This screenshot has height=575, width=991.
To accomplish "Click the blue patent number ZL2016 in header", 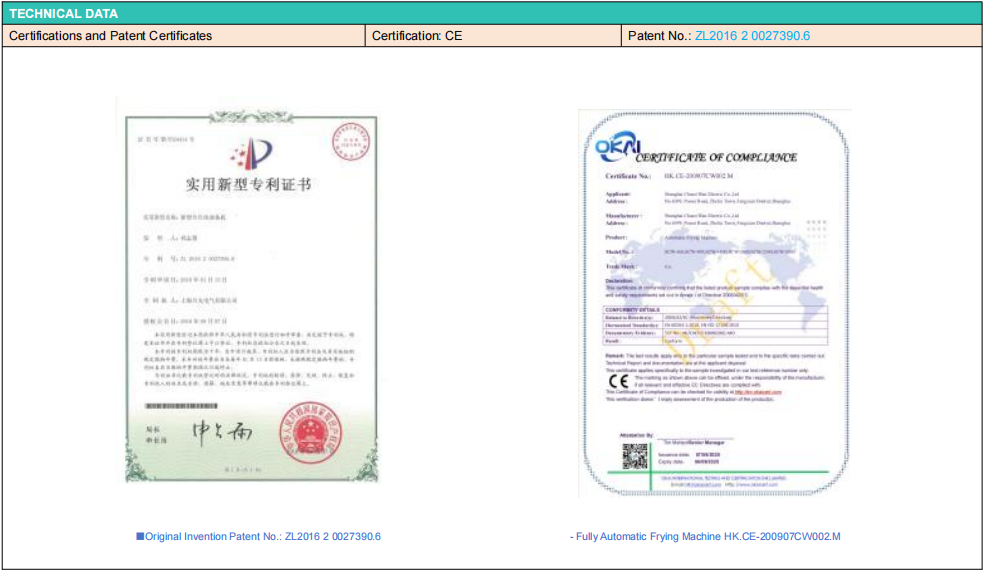I will coord(752,36).
